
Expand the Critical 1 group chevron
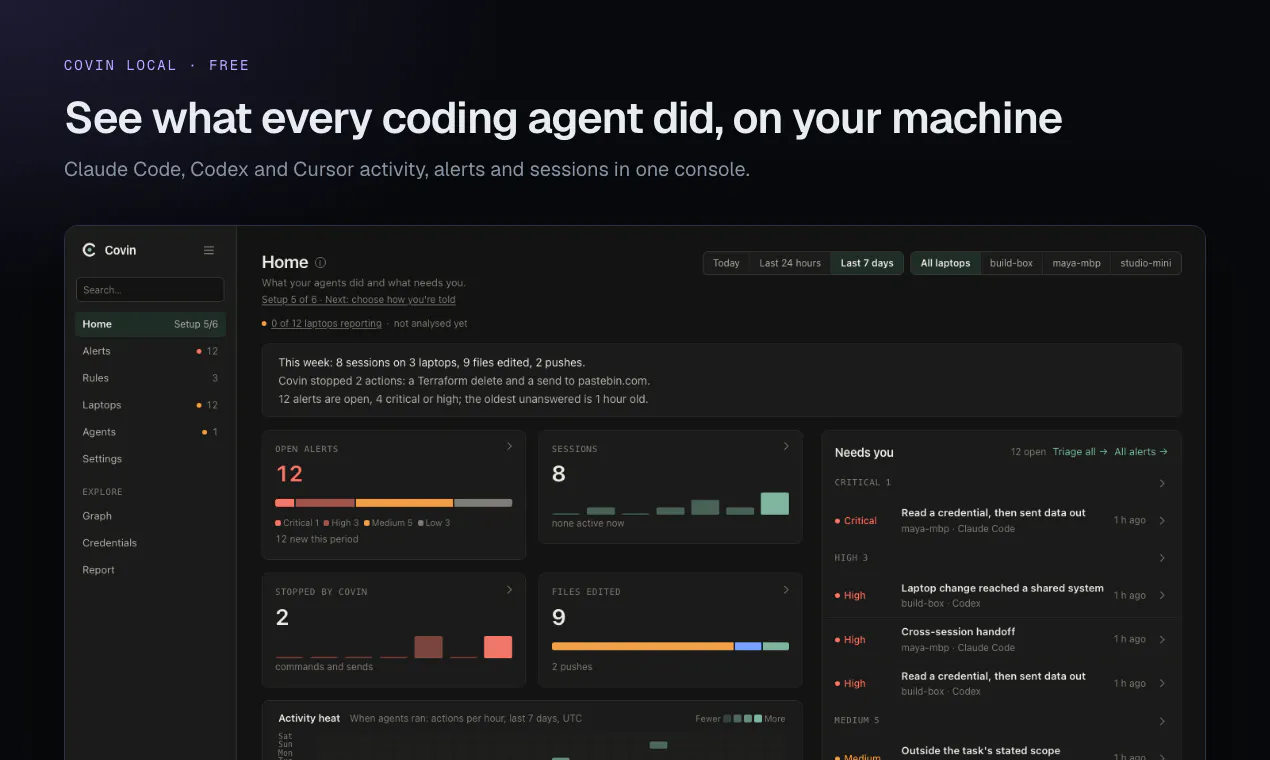tap(1162, 483)
